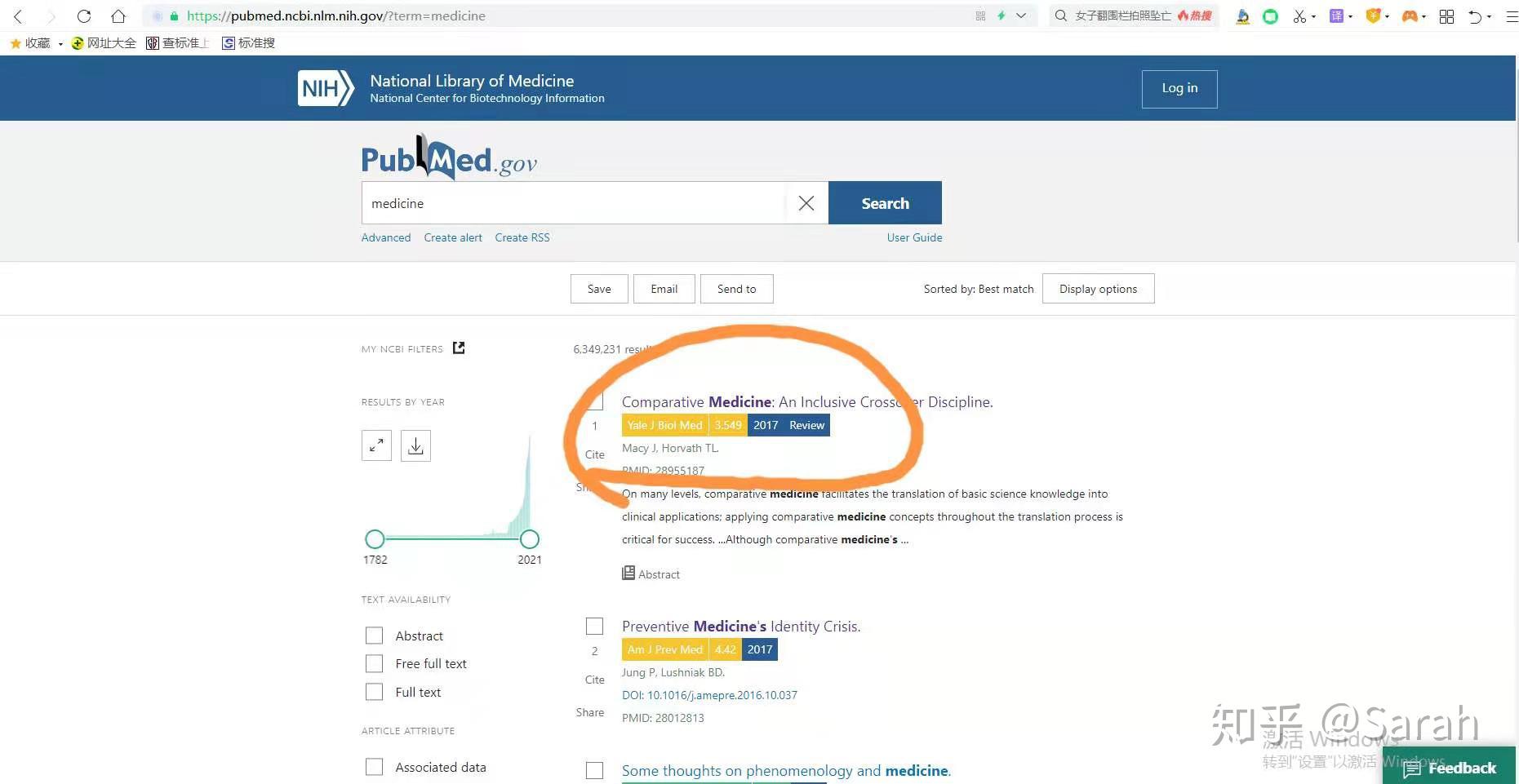Open the Sorted by Best match selector
The image size is (1519, 784).
(x=979, y=288)
